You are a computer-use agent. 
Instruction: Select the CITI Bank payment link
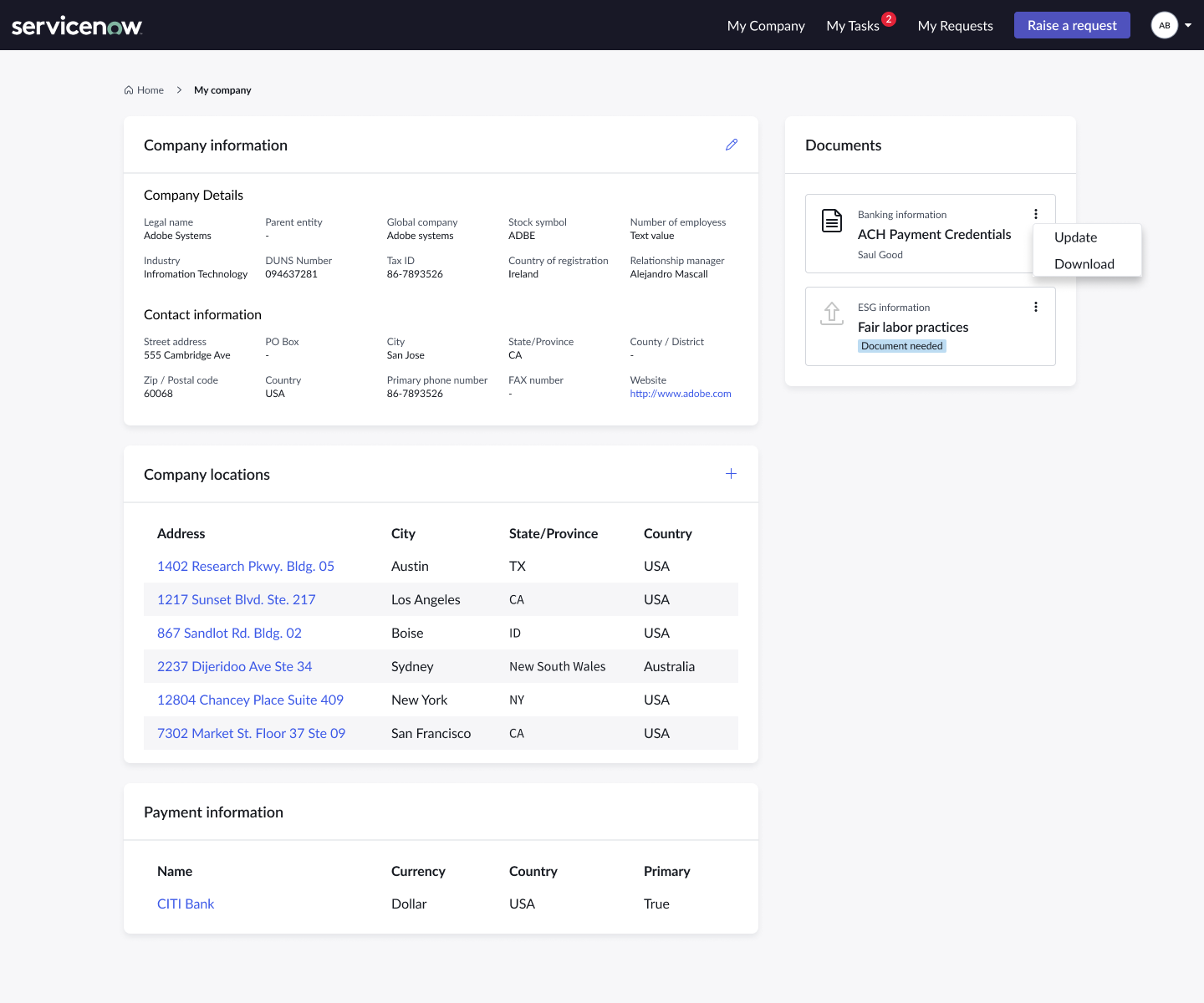click(x=186, y=904)
